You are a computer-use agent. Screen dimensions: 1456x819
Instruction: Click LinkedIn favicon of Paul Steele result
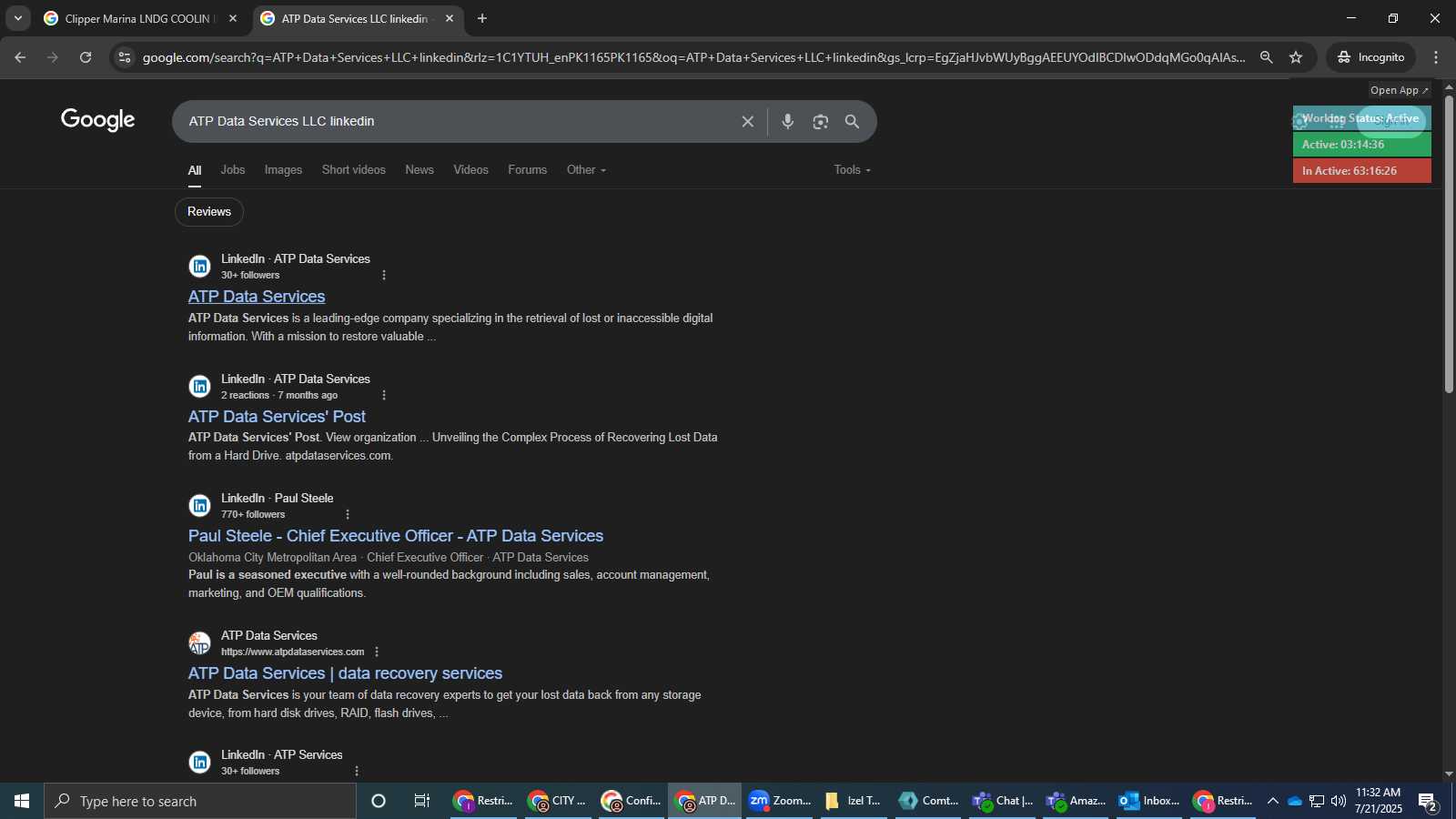click(x=199, y=506)
